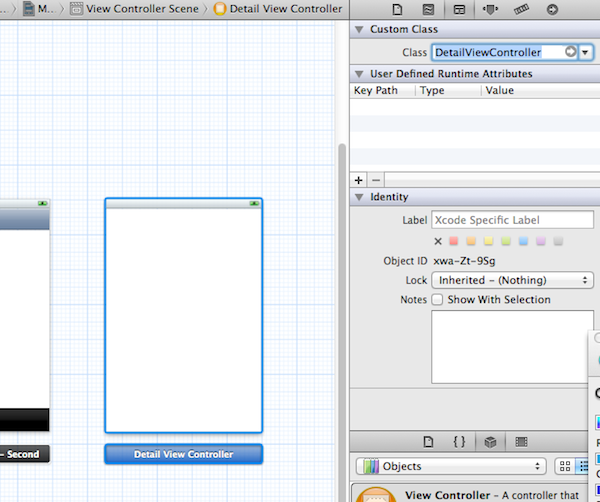Show the Code Snippet library braces icon
The image size is (600, 502).
point(459,442)
